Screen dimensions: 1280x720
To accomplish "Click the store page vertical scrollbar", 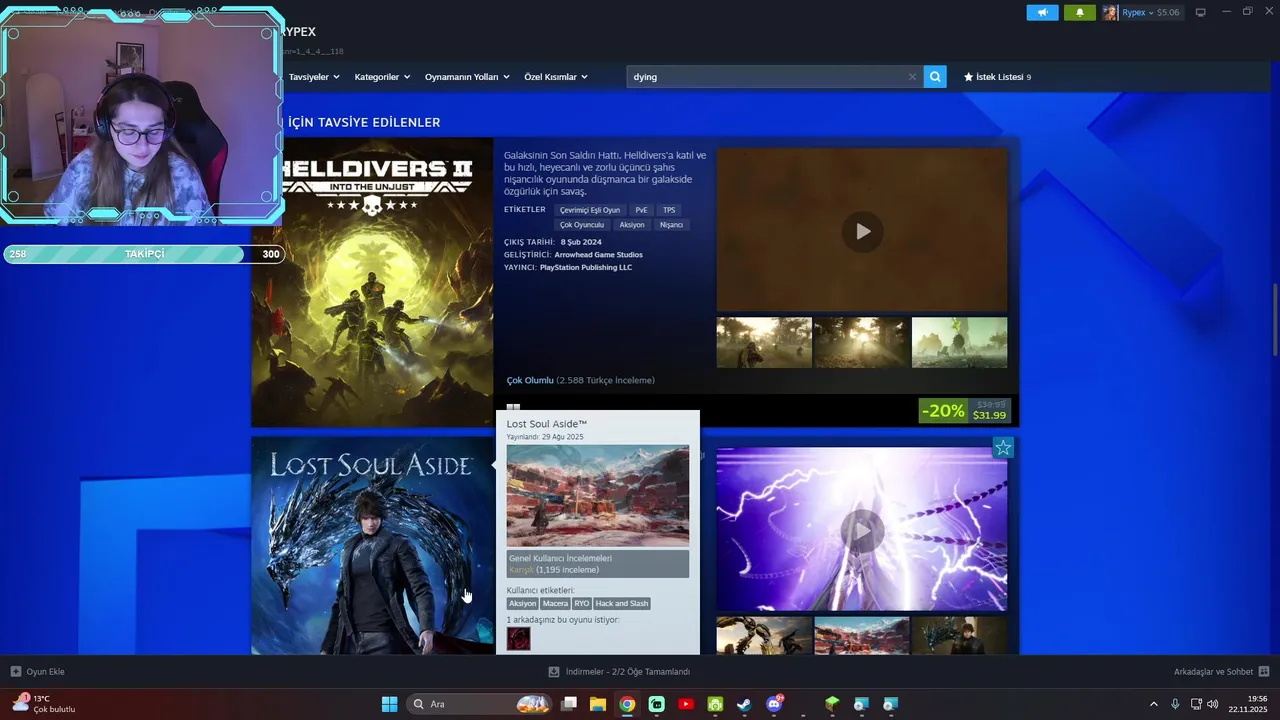I will pyautogui.click(x=1274, y=318).
